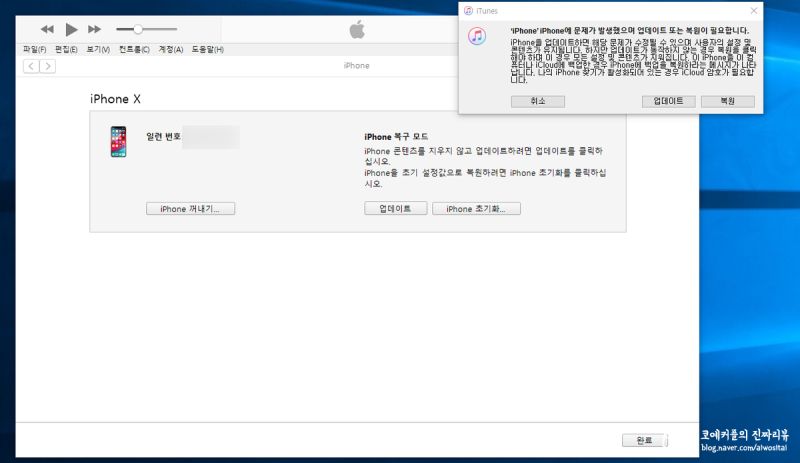Click the play button in iTunes

tap(71, 30)
